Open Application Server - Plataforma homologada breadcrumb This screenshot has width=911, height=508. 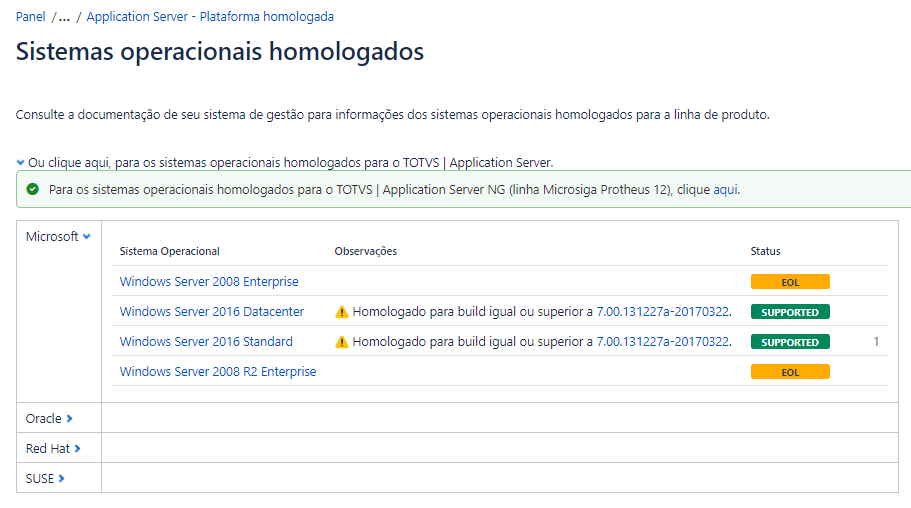click(210, 16)
